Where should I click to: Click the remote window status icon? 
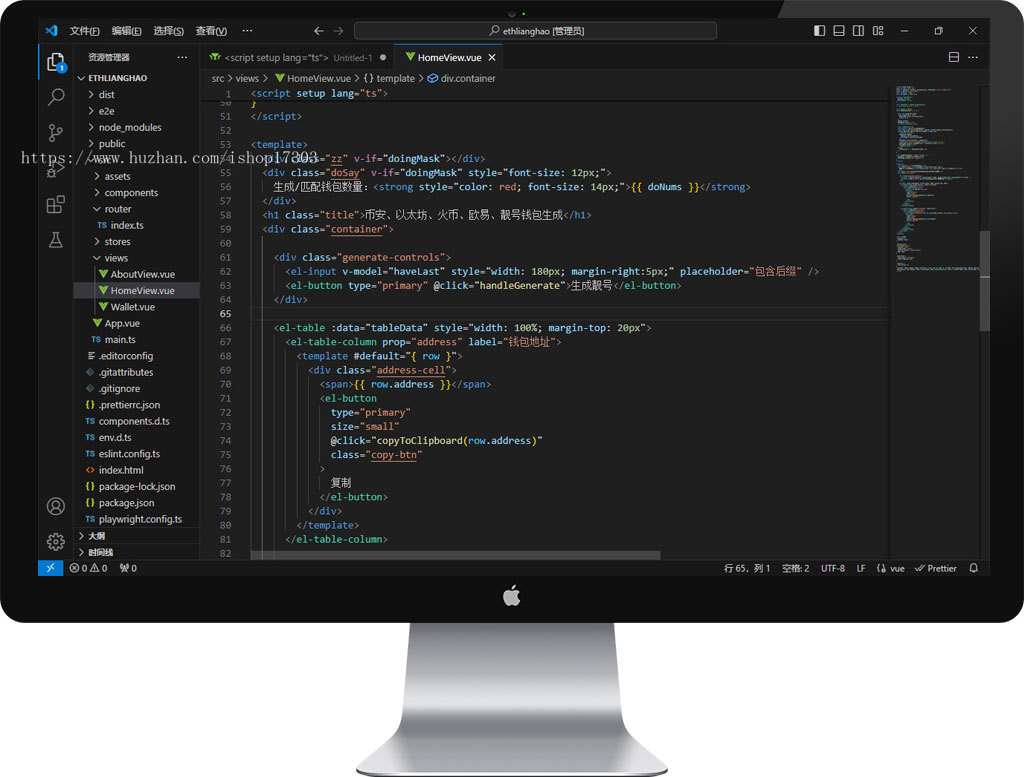(x=50, y=568)
